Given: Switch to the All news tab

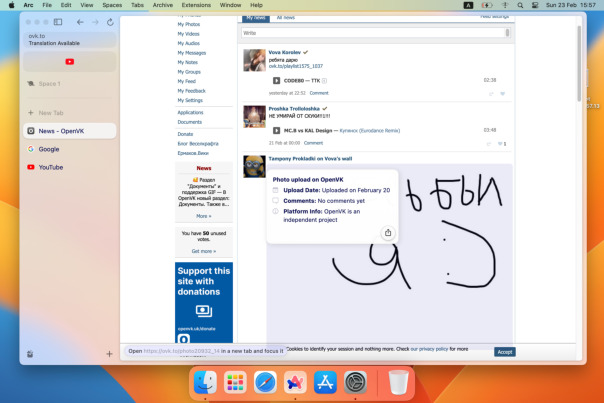Looking at the screenshot, I should 285,18.
